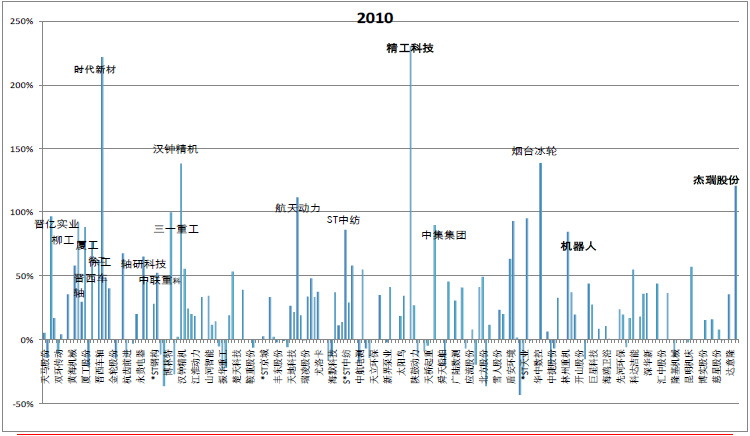750x436 pixels.
Task: Click the tall 精工科技 bar
Action: [x=410, y=195]
